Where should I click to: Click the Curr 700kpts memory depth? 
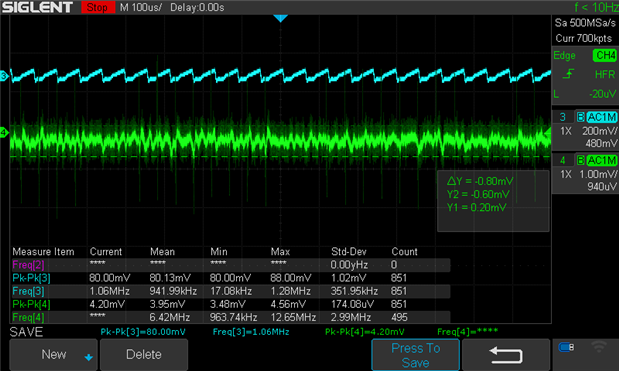pos(583,38)
